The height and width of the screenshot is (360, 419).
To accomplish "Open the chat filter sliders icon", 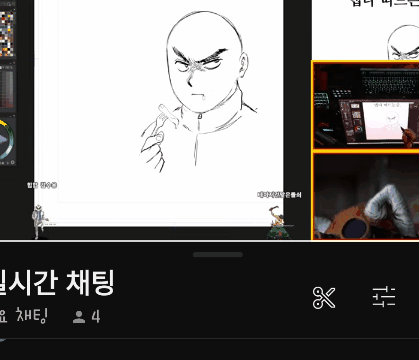I will pyautogui.click(x=384, y=297).
